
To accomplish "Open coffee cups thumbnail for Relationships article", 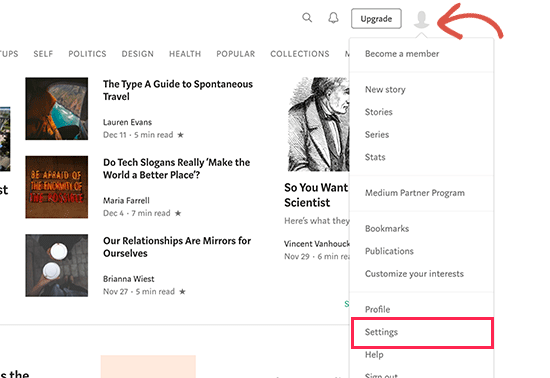I will tap(56, 265).
